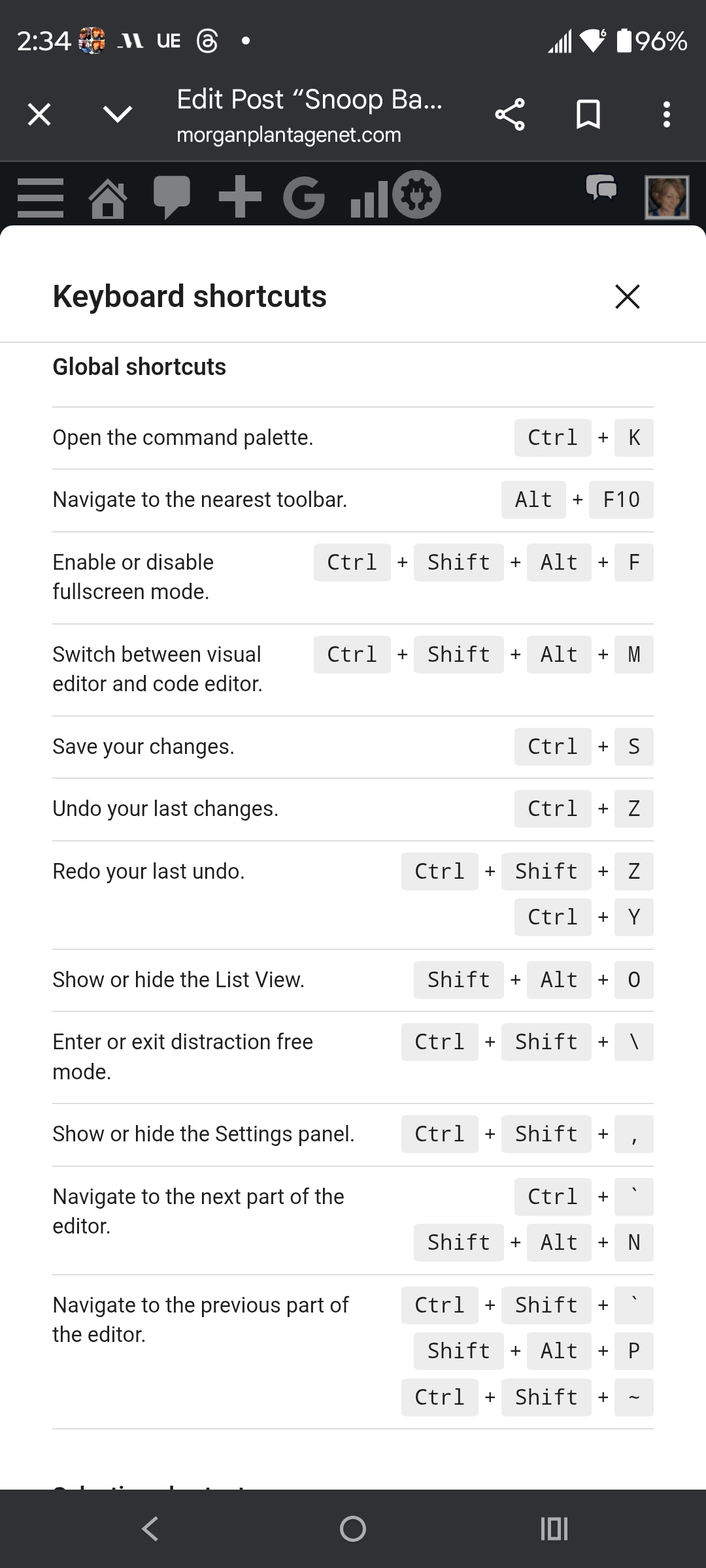Tap the page URL morganplantagenet.com
706x1568 pixels.
coord(289,135)
